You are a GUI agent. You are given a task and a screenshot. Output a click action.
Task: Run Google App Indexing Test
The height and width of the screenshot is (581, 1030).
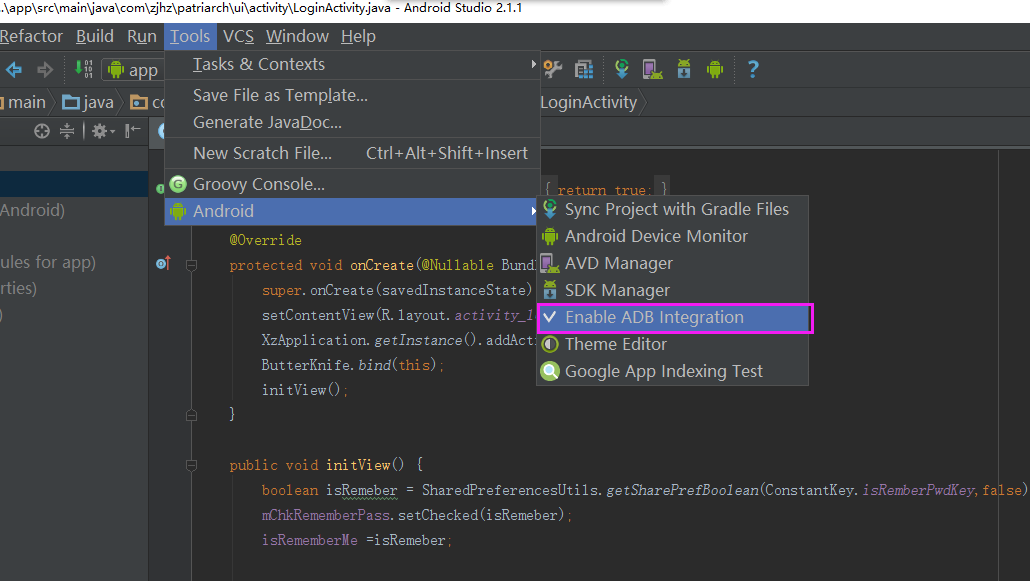tap(673, 371)
